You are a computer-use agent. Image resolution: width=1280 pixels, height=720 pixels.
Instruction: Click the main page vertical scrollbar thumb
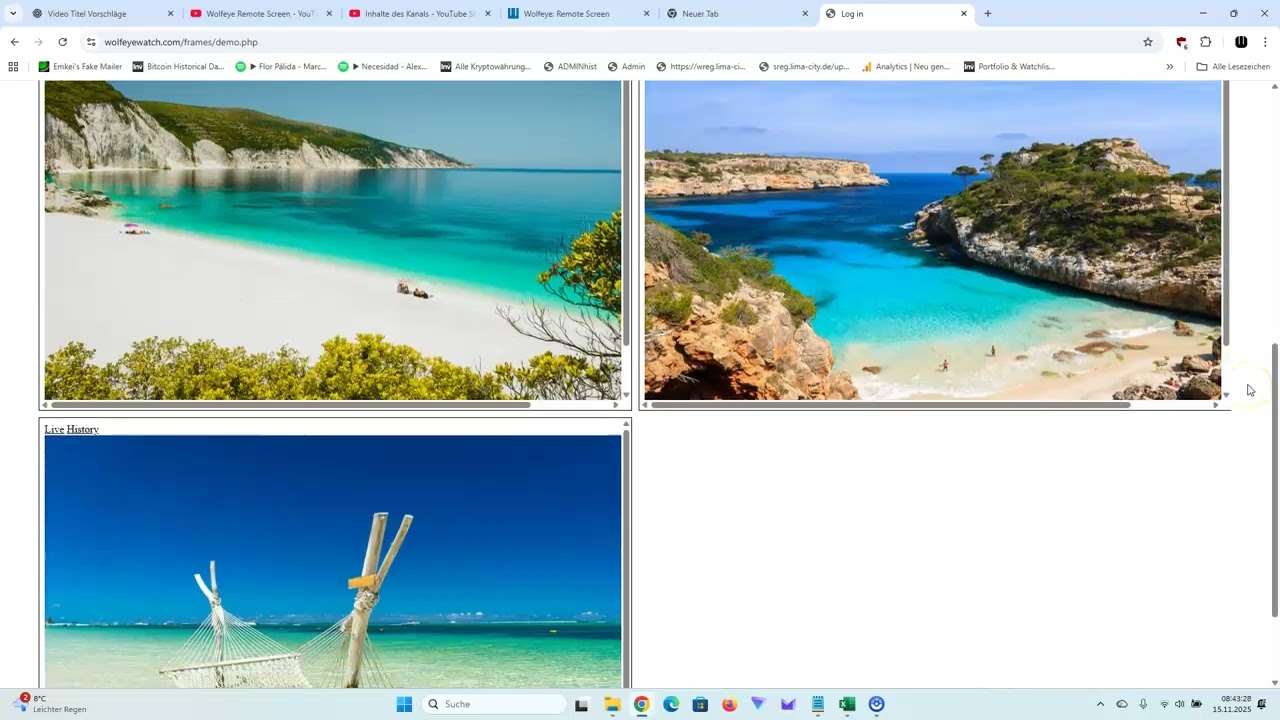(1275, 480)
